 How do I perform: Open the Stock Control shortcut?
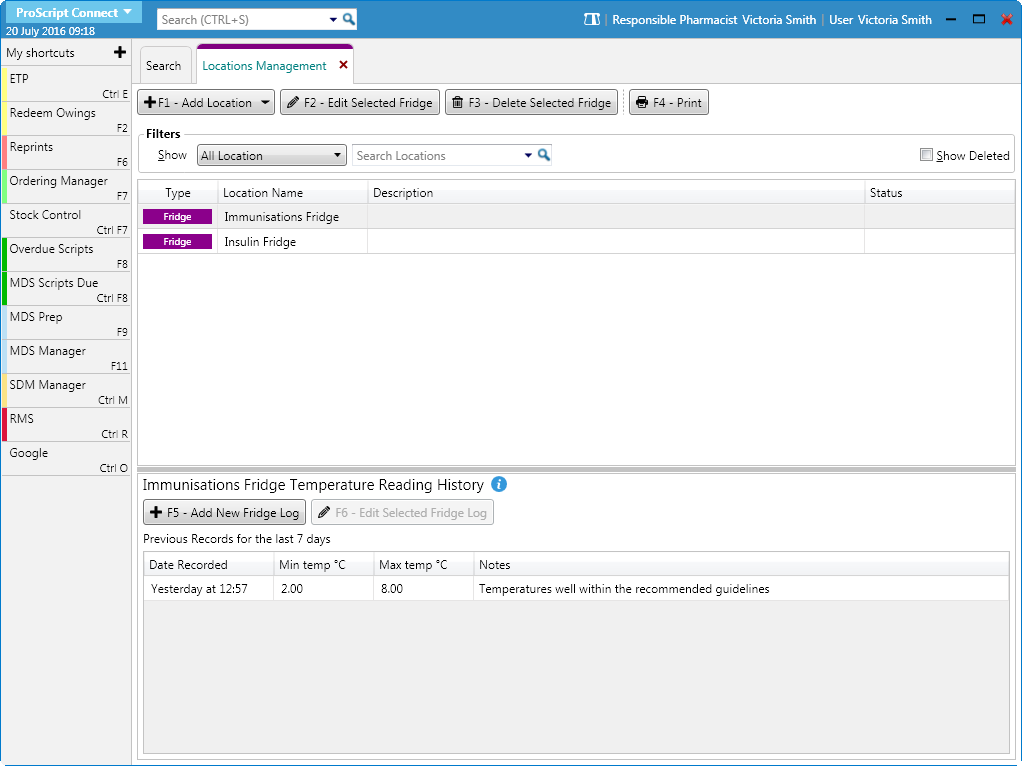(66, 220)
